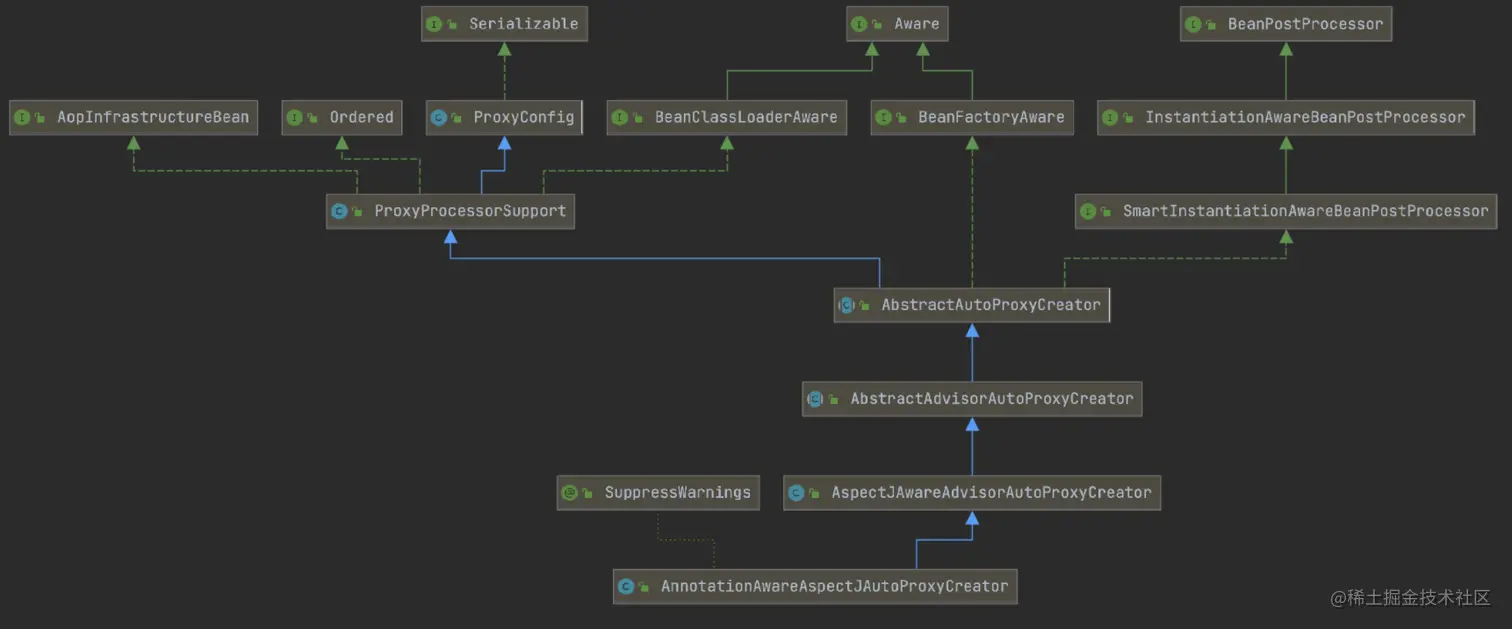This screenshot has height=629, width=1512.
Task: Click the AnnotationAwareAspectJAutoProxyCreator label
Action: 834,587
